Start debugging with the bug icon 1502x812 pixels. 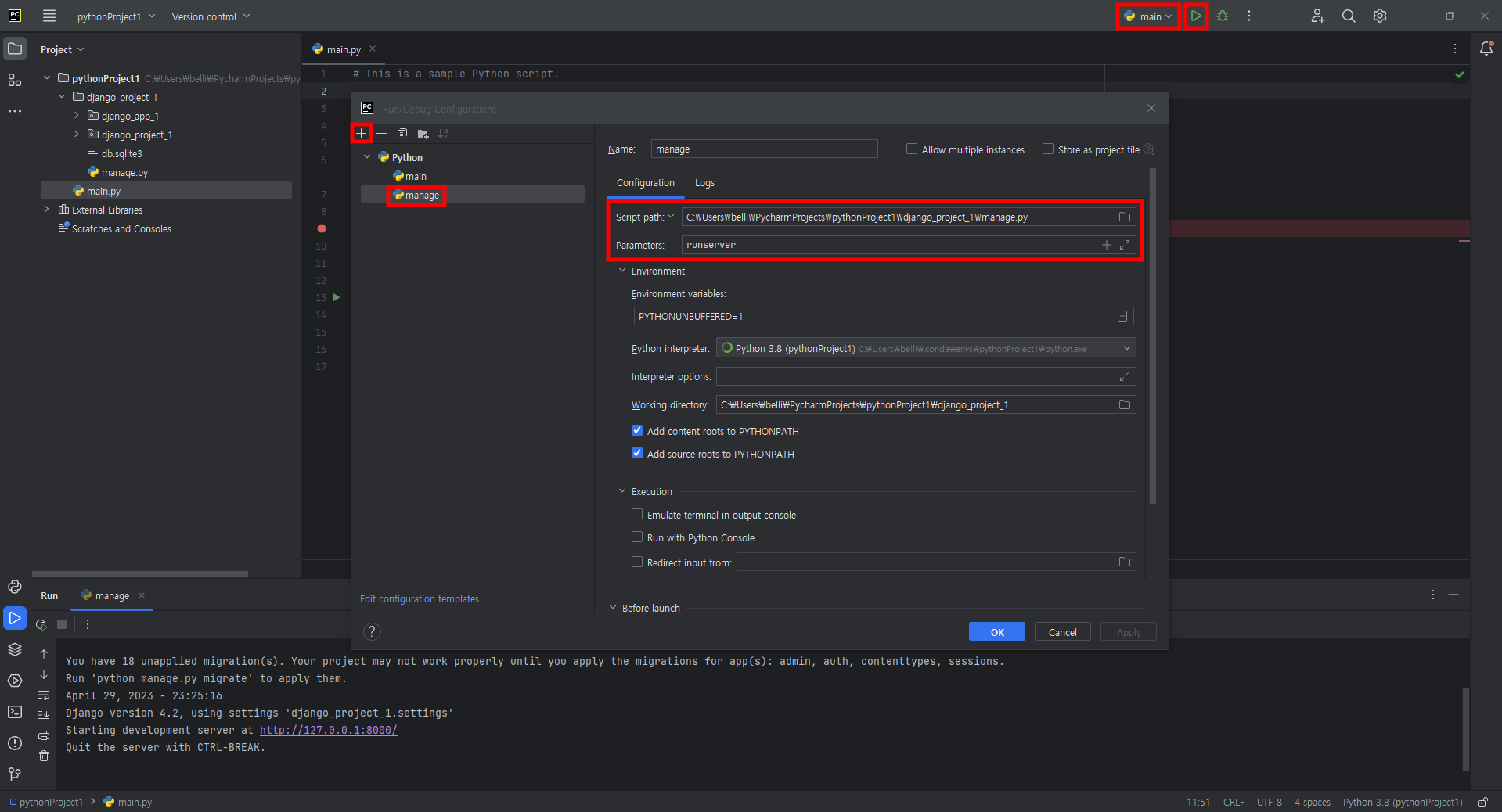click(1223, 16)
